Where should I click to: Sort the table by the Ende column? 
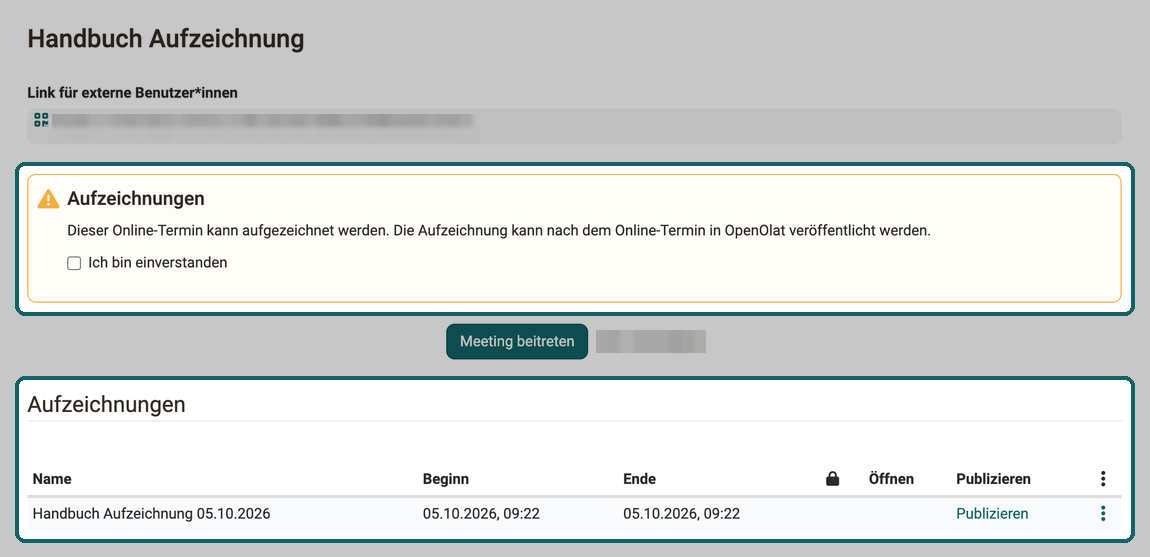click(x=639, y=479)
